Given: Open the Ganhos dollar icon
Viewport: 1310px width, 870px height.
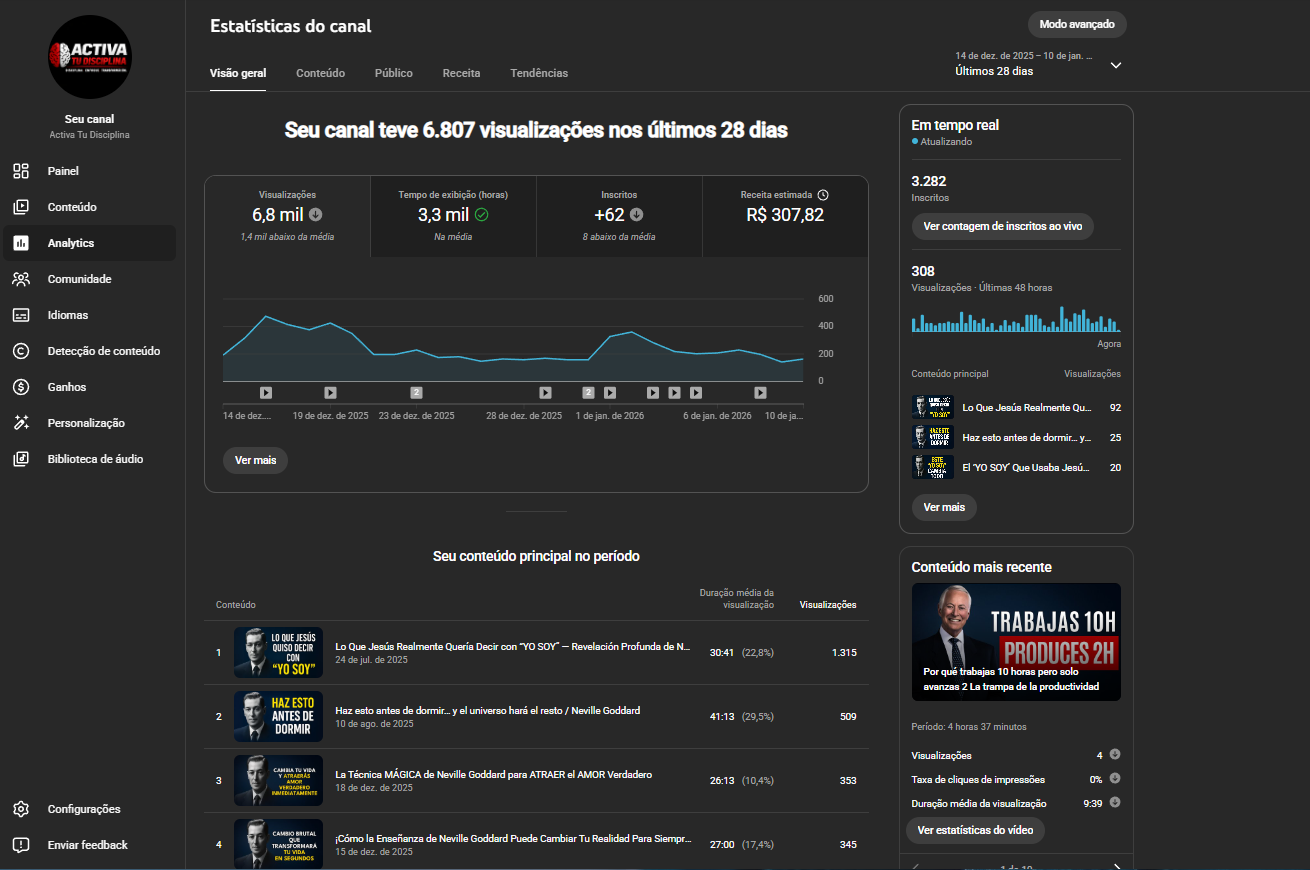Looking at the screenshot, I should pyautogui.click(x=21, y=387).
